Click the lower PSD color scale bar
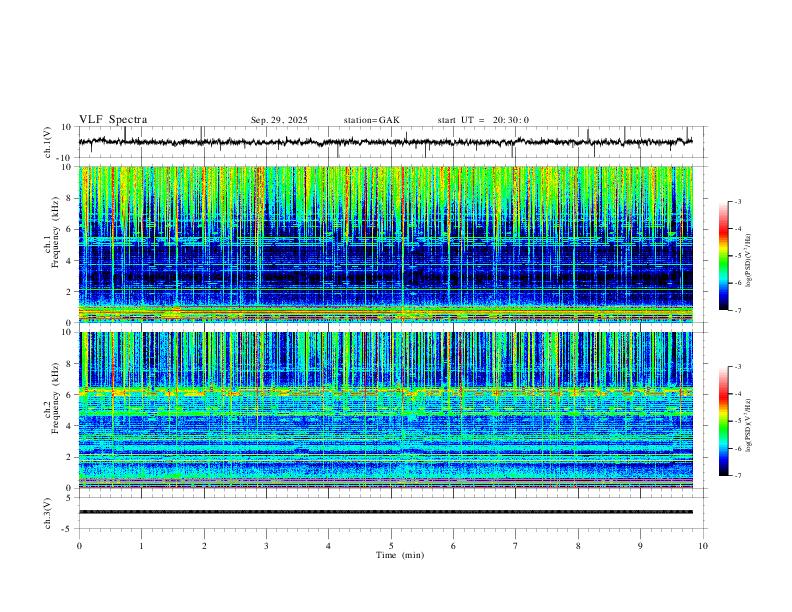Image resolution: width=792 pixels, height=612 pixels. coord(724,421)
